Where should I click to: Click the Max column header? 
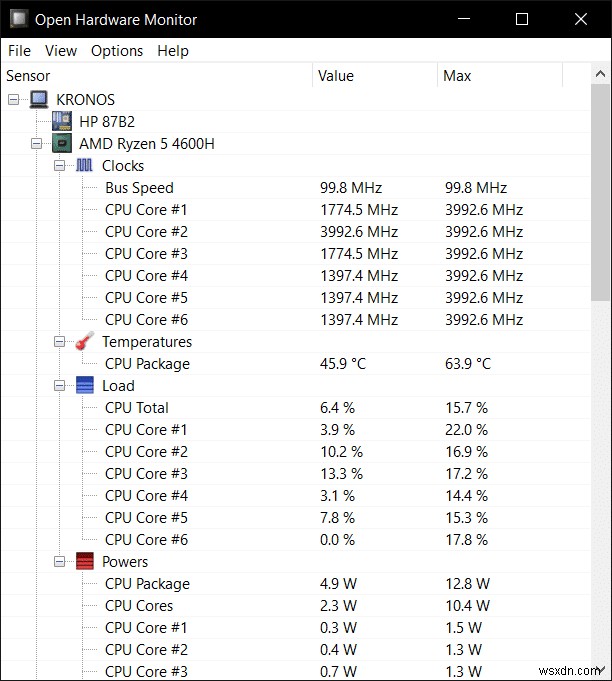457,76
